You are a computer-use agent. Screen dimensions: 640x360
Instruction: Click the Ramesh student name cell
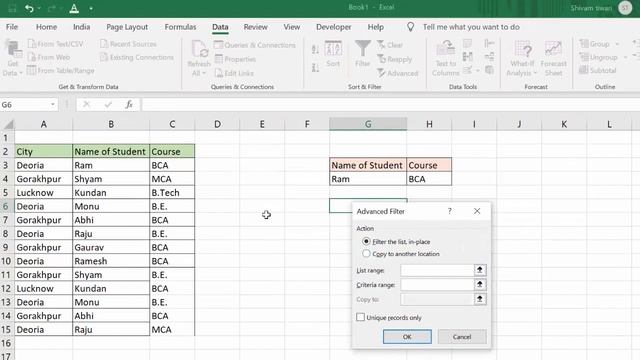pyautogui.click(x=111, y=261)
